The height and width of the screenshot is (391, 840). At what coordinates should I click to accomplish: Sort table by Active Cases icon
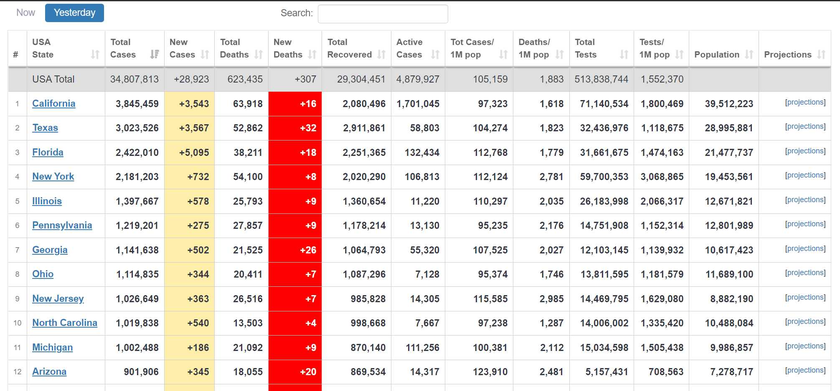coord(436,55)
